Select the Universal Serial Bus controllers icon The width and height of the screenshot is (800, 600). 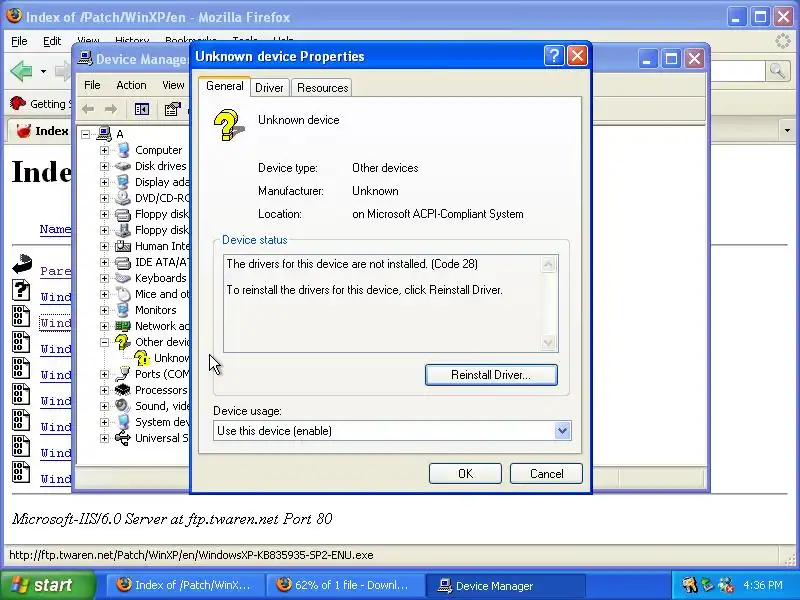[123, 438]
